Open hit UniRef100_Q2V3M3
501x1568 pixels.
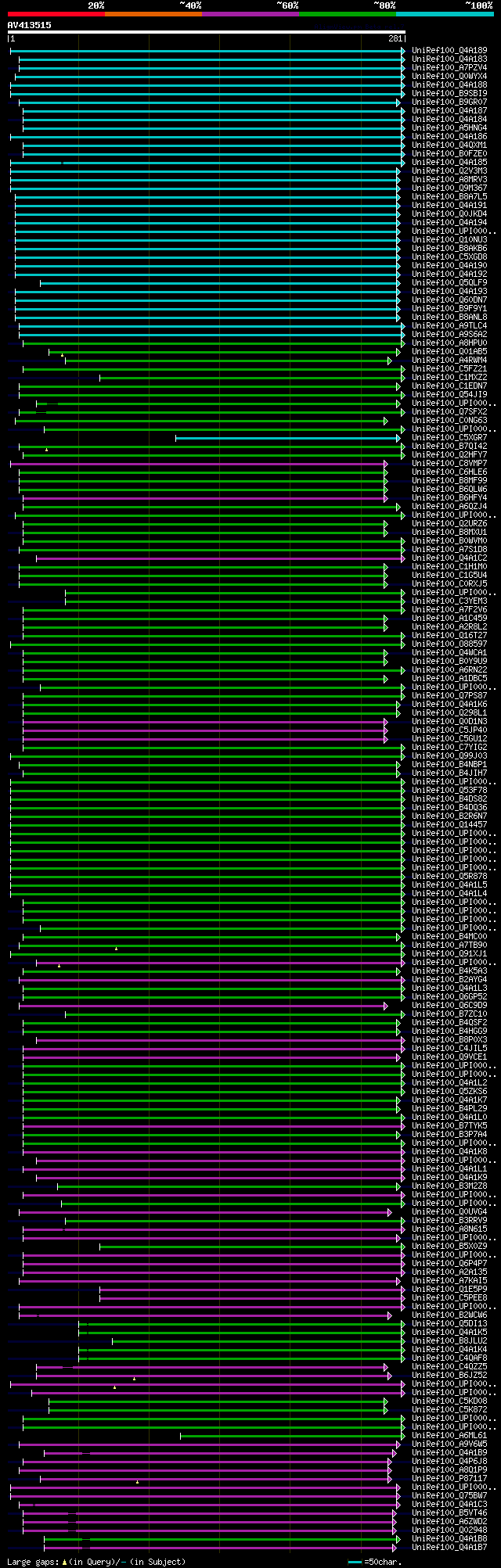click(449, 171)
